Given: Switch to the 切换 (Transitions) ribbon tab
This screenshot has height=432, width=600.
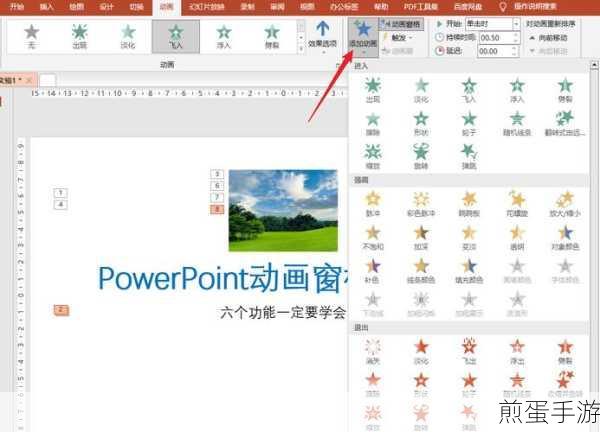Looking at the screenshot, I should coord(136,7).
